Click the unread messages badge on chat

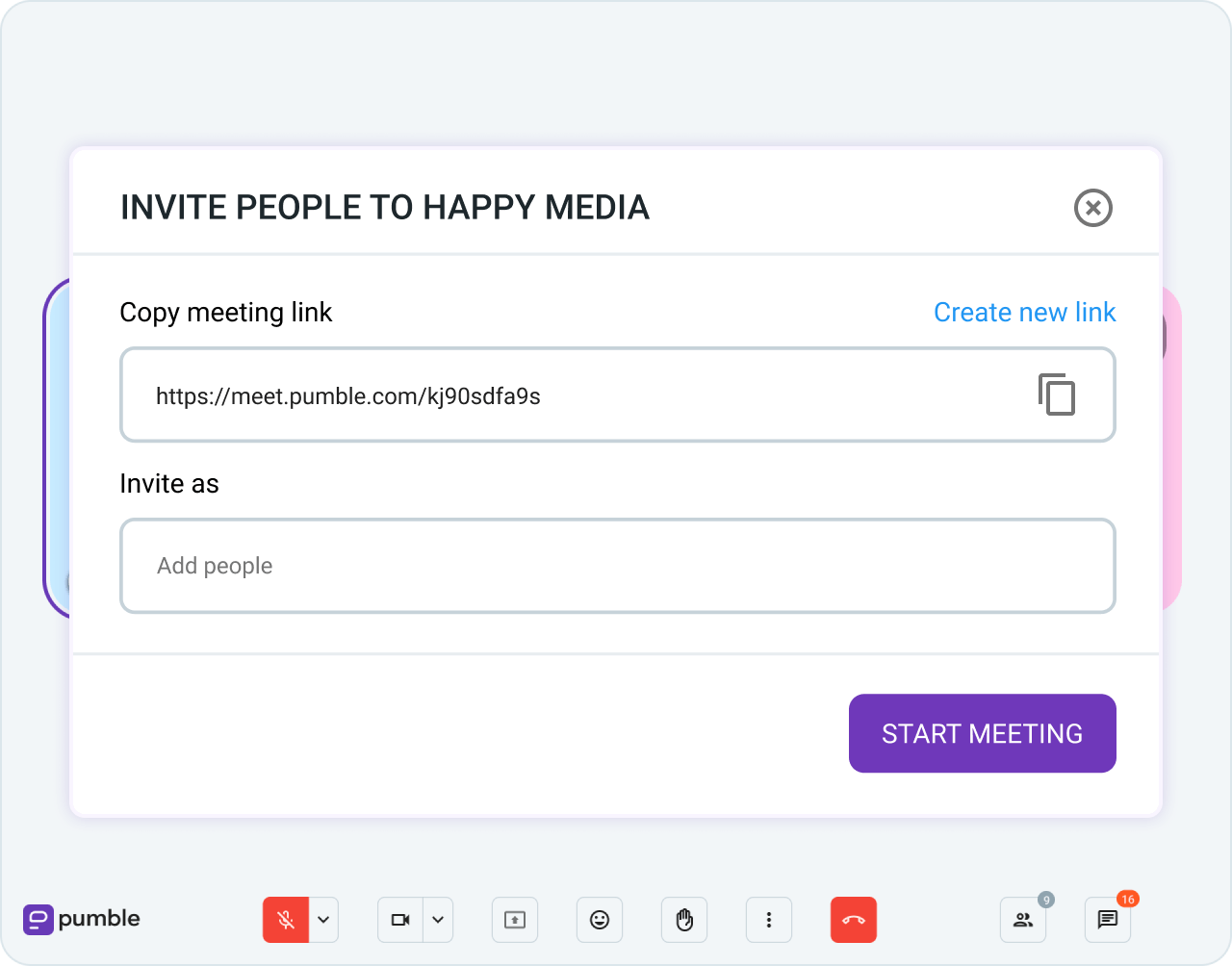point(1127,900)
